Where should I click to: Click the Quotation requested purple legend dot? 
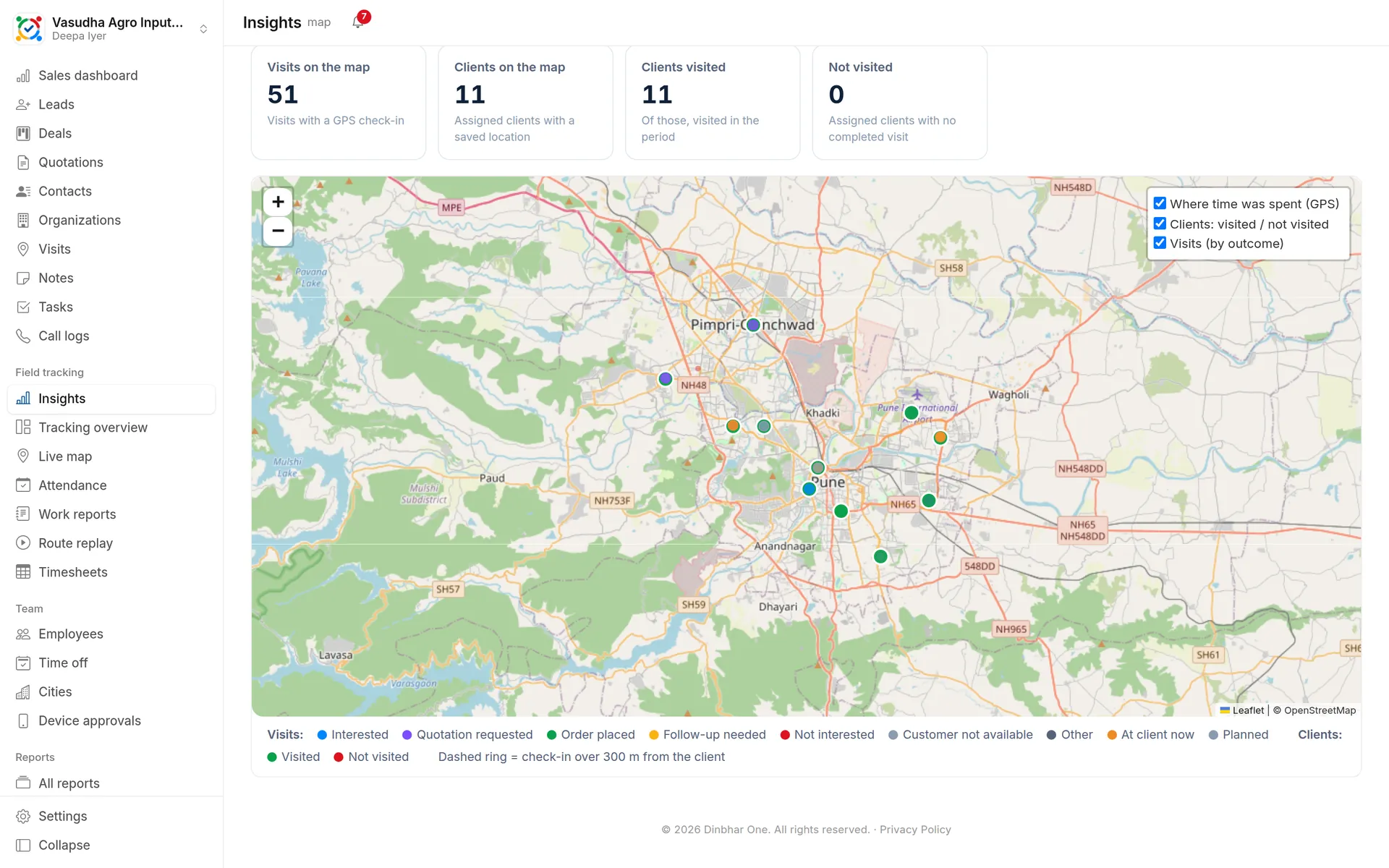(407, 735)
